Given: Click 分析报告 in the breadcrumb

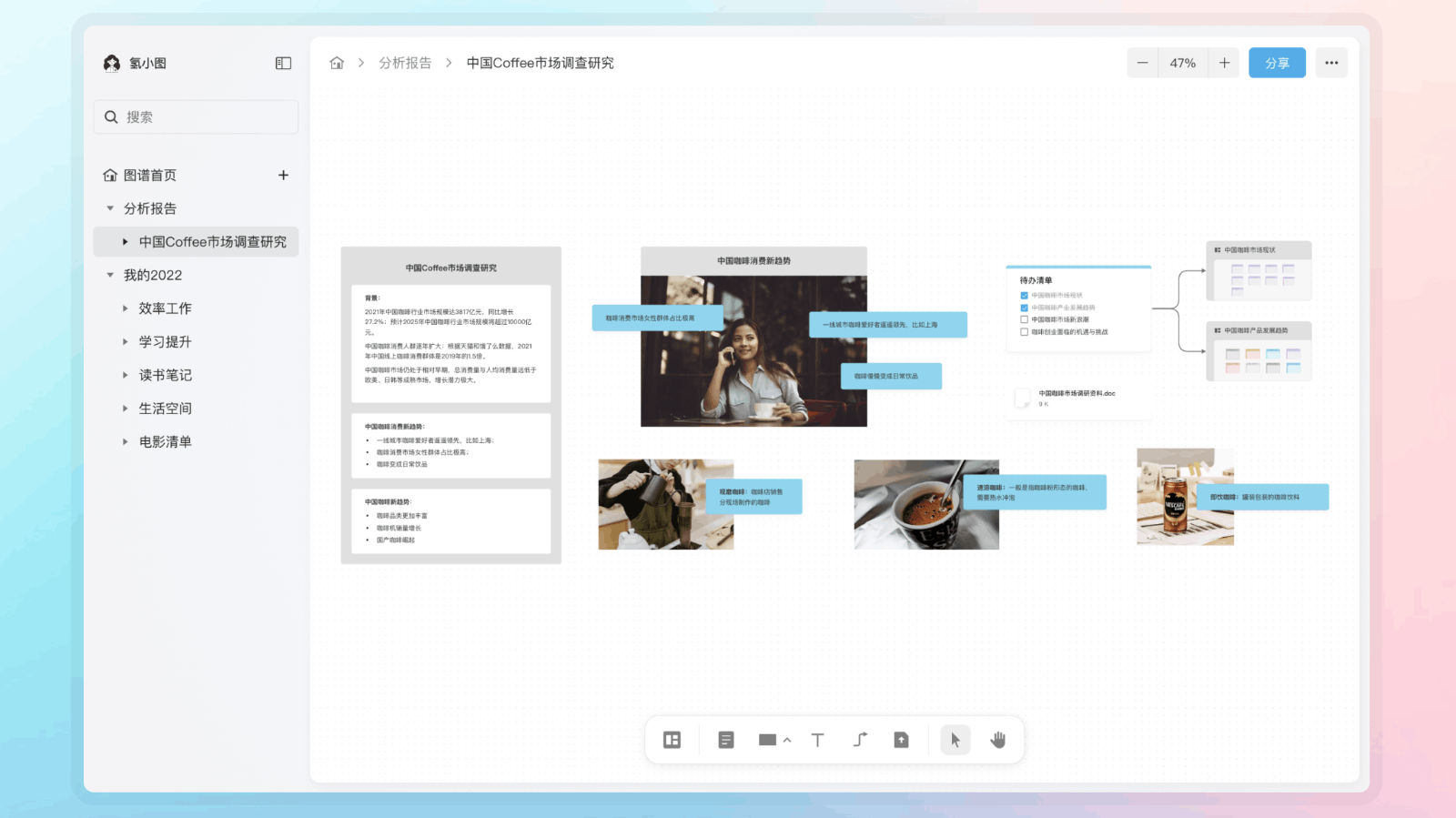Looking at the screenshot, I should (405, 63).
